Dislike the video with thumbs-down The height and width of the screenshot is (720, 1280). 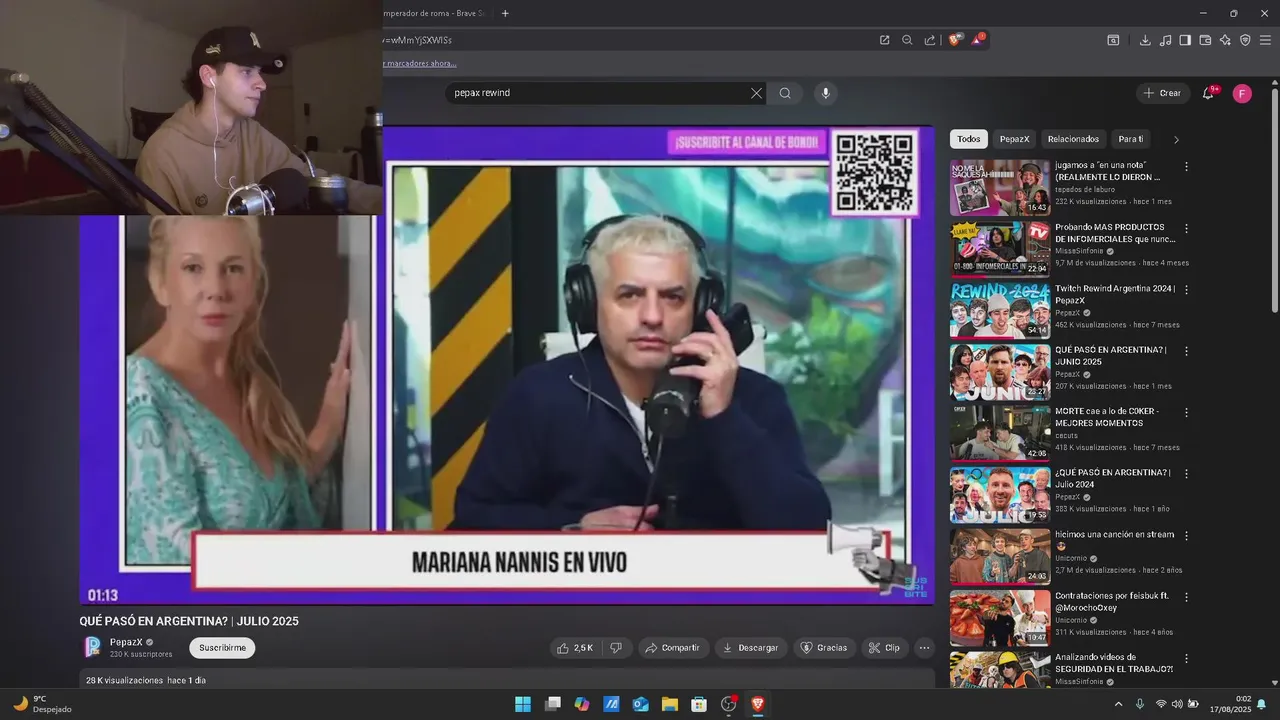[616, 648]
